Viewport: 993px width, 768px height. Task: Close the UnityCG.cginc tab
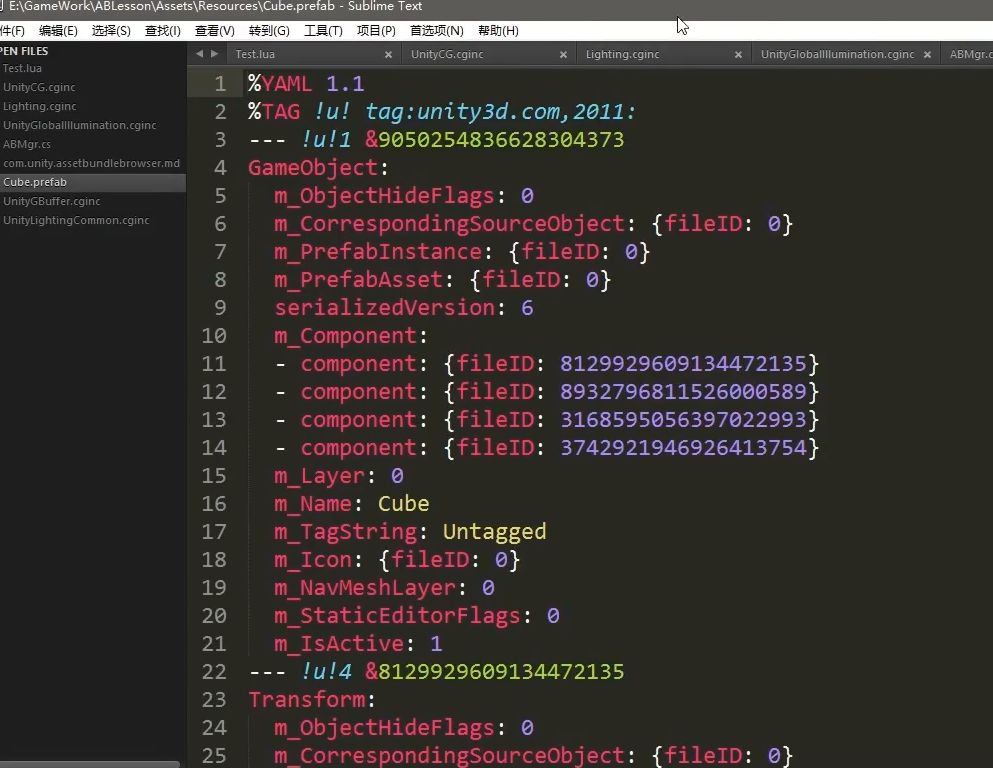tap(563, 55)
